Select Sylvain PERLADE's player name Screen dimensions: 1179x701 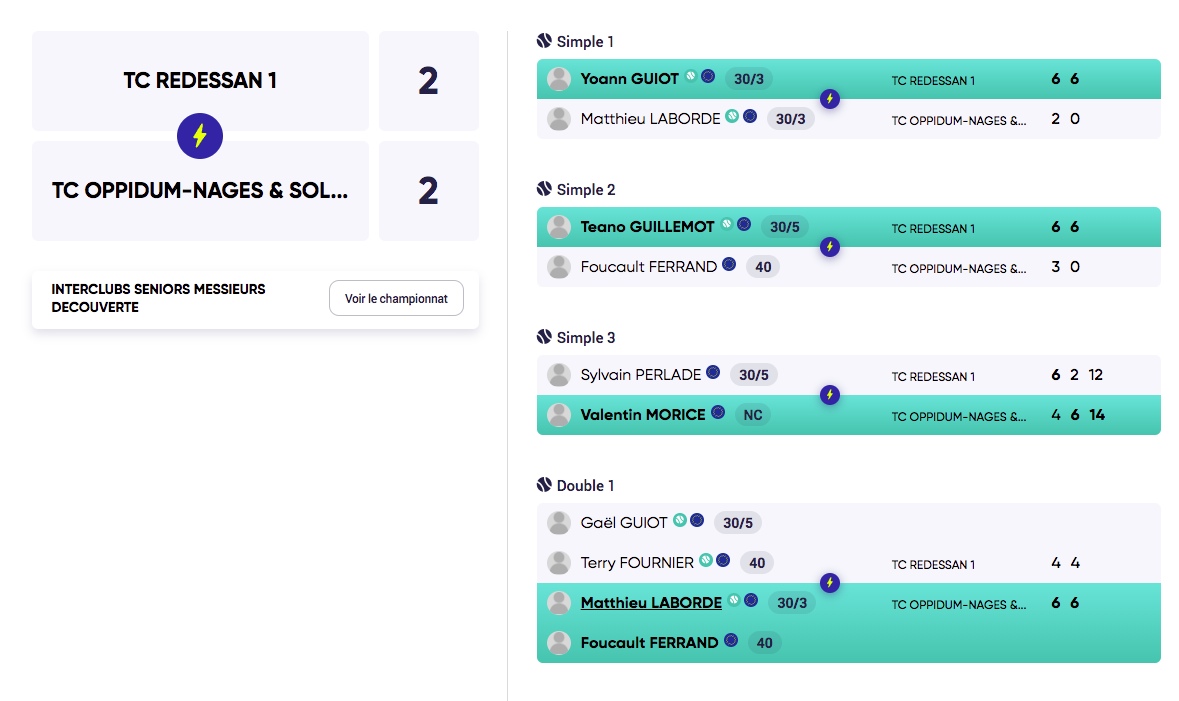point(641,375)
